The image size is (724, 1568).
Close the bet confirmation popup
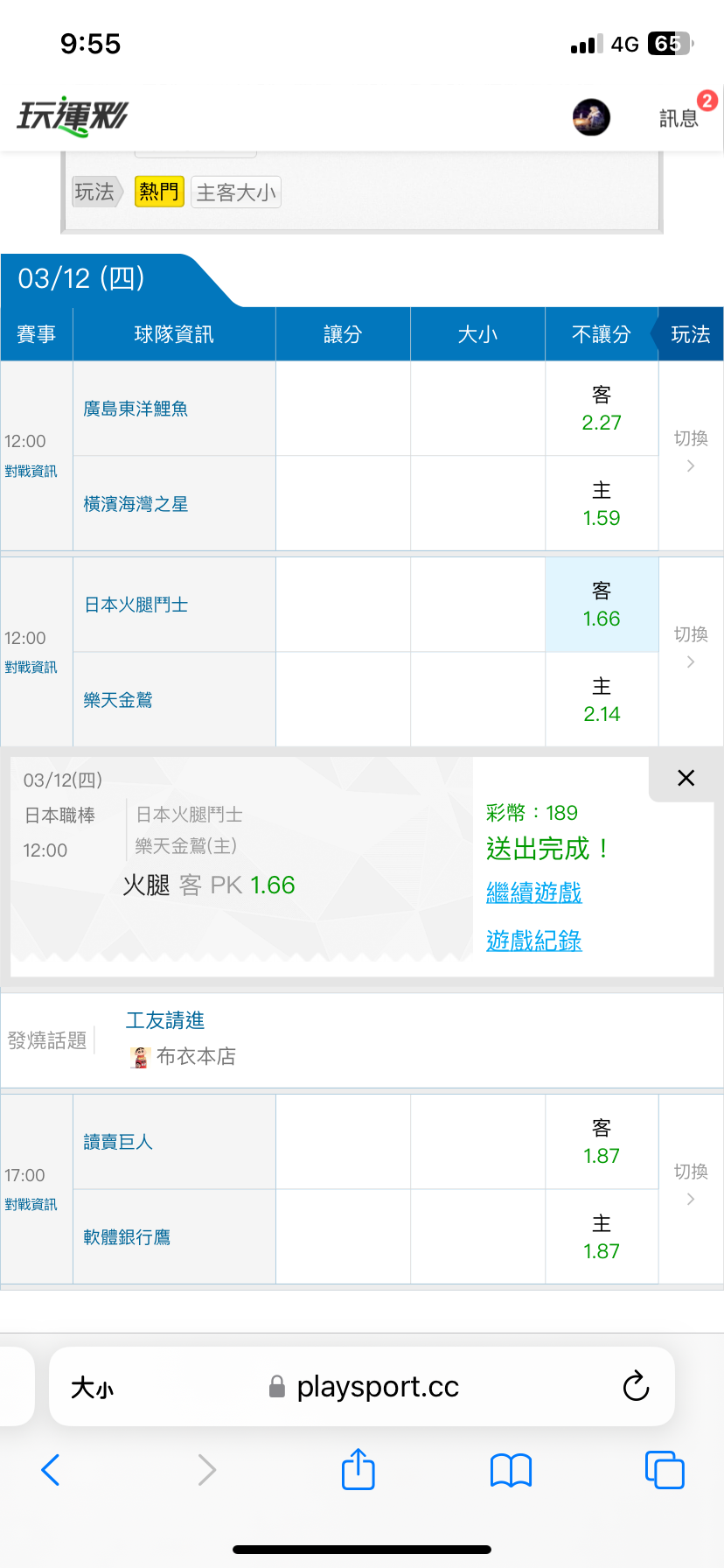point(686,778)
